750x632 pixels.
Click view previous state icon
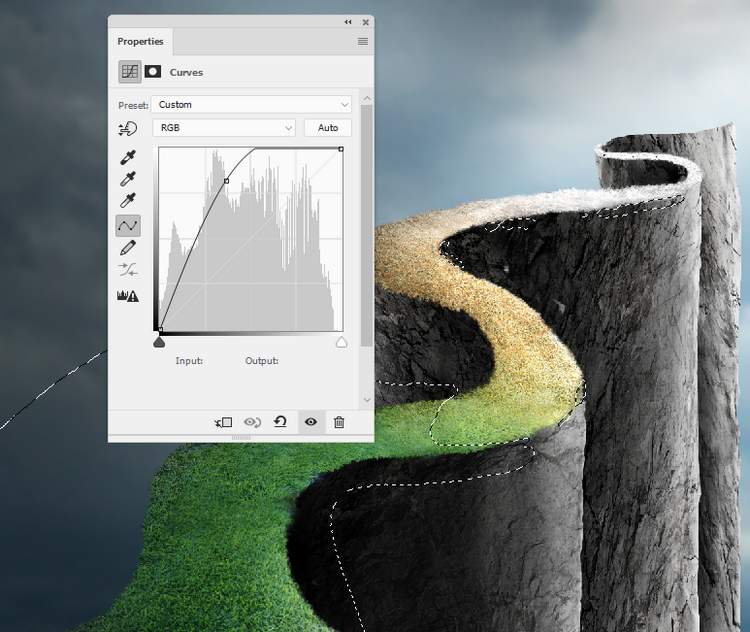(x=252, y=422)
